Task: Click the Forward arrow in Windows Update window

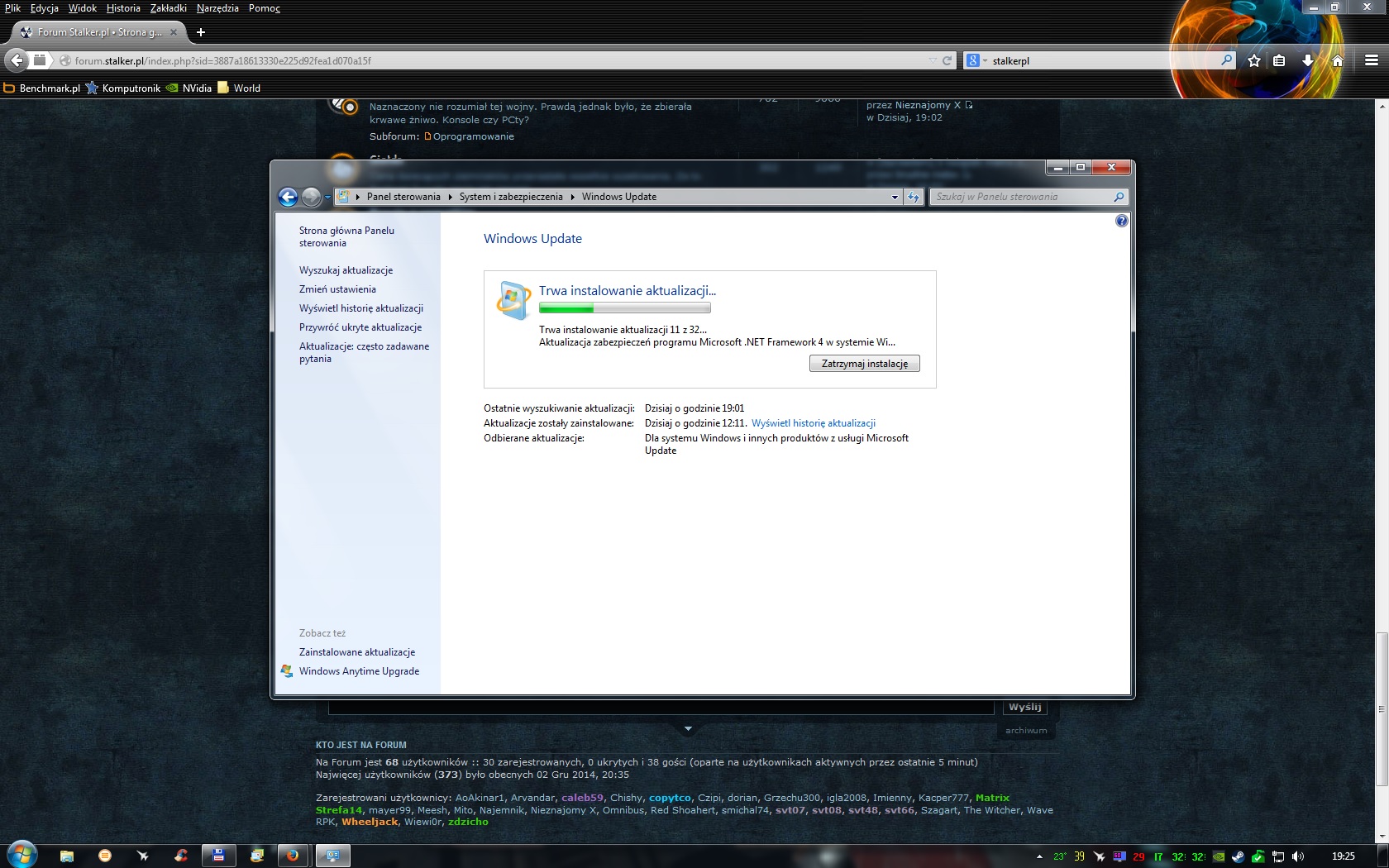Action: pyautogui.click(x=311, y=197)
